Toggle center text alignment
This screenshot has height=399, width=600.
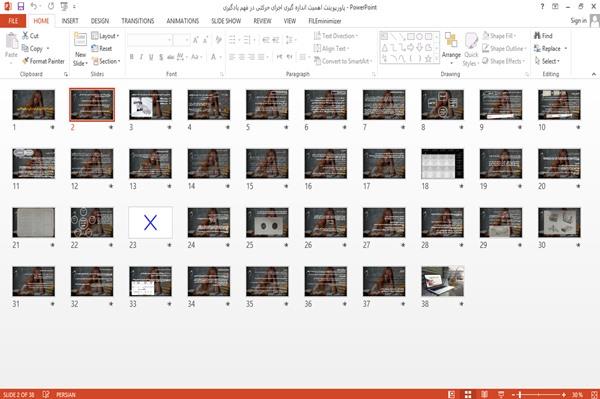[242, 57]
